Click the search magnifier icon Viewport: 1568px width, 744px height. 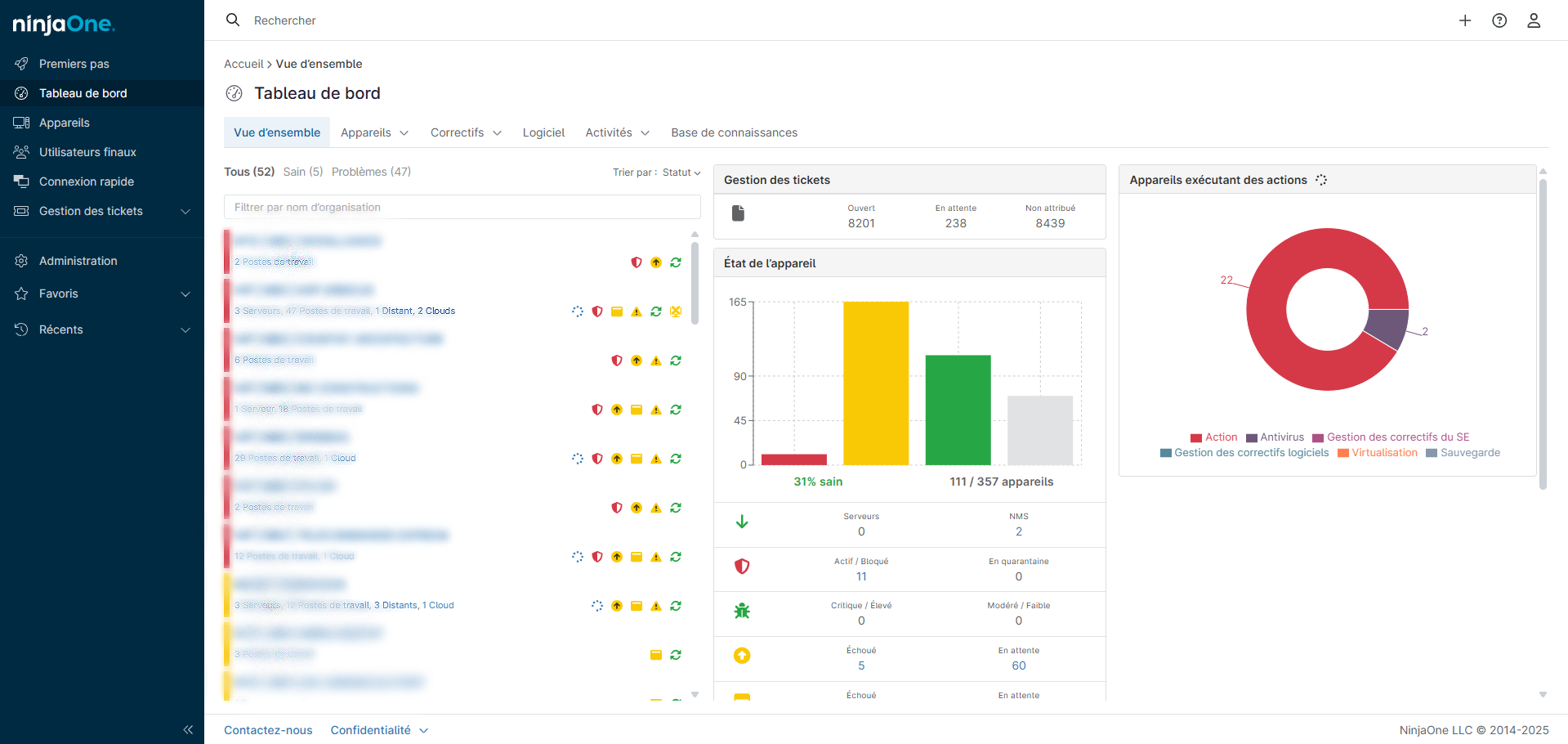[233, 20]
